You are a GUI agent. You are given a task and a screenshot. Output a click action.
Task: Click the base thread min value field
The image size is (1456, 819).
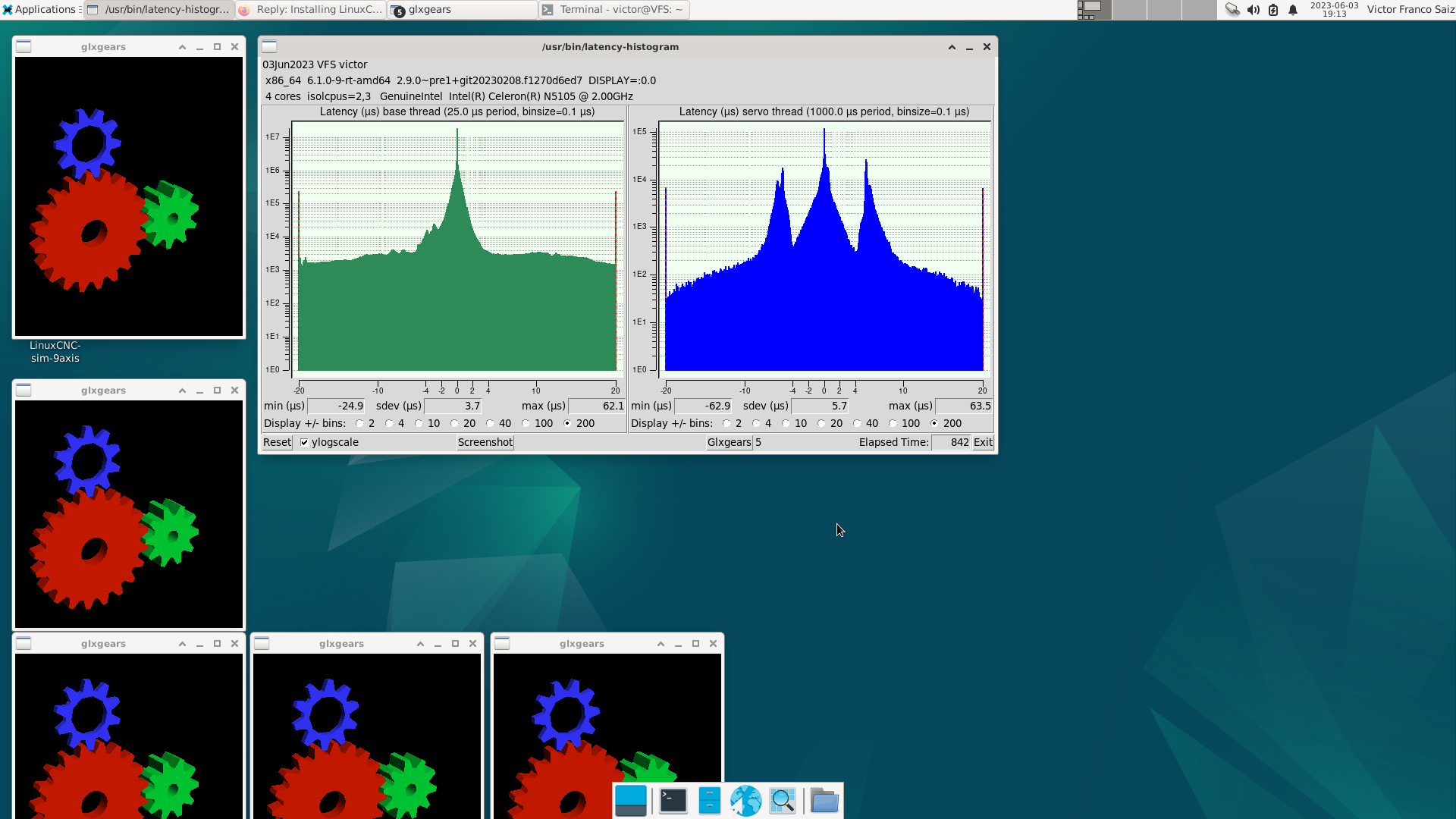pos(336,406)
